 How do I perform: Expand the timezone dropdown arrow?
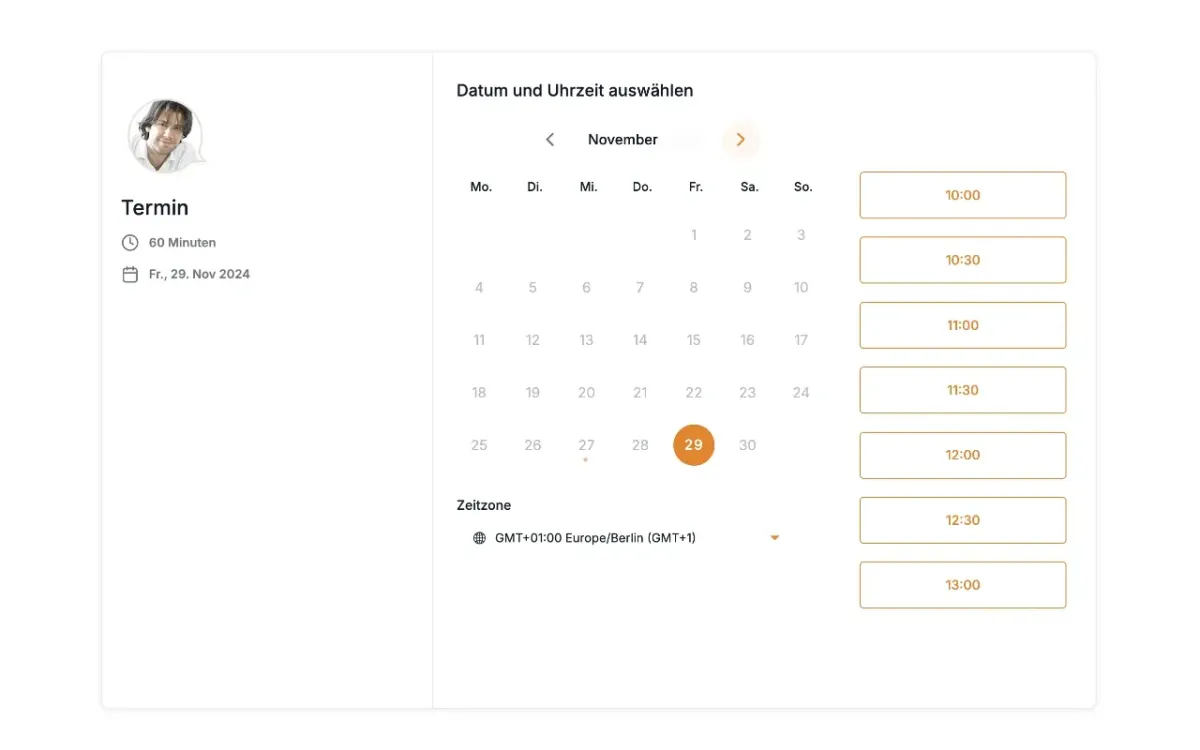pos(774,538)
